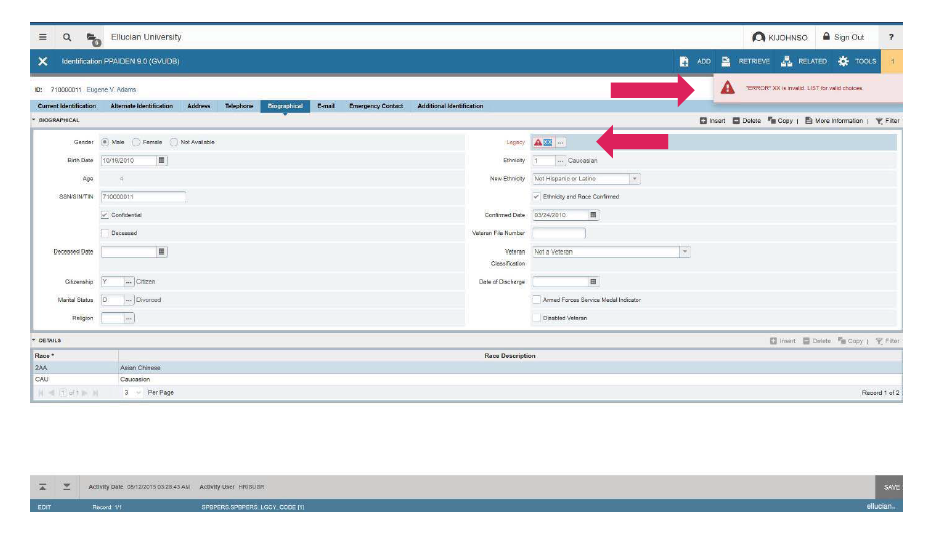The height and width of the screenshot is (537, 927).
Task: Check the Deceased checkbox
Action: click(x=106, y=233)
